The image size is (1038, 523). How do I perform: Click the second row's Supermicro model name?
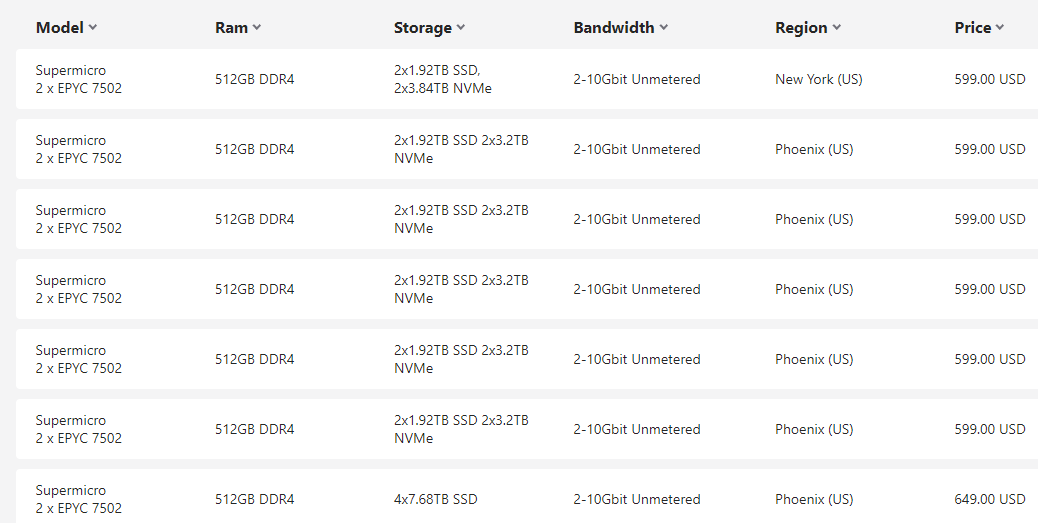coord(70,141)
